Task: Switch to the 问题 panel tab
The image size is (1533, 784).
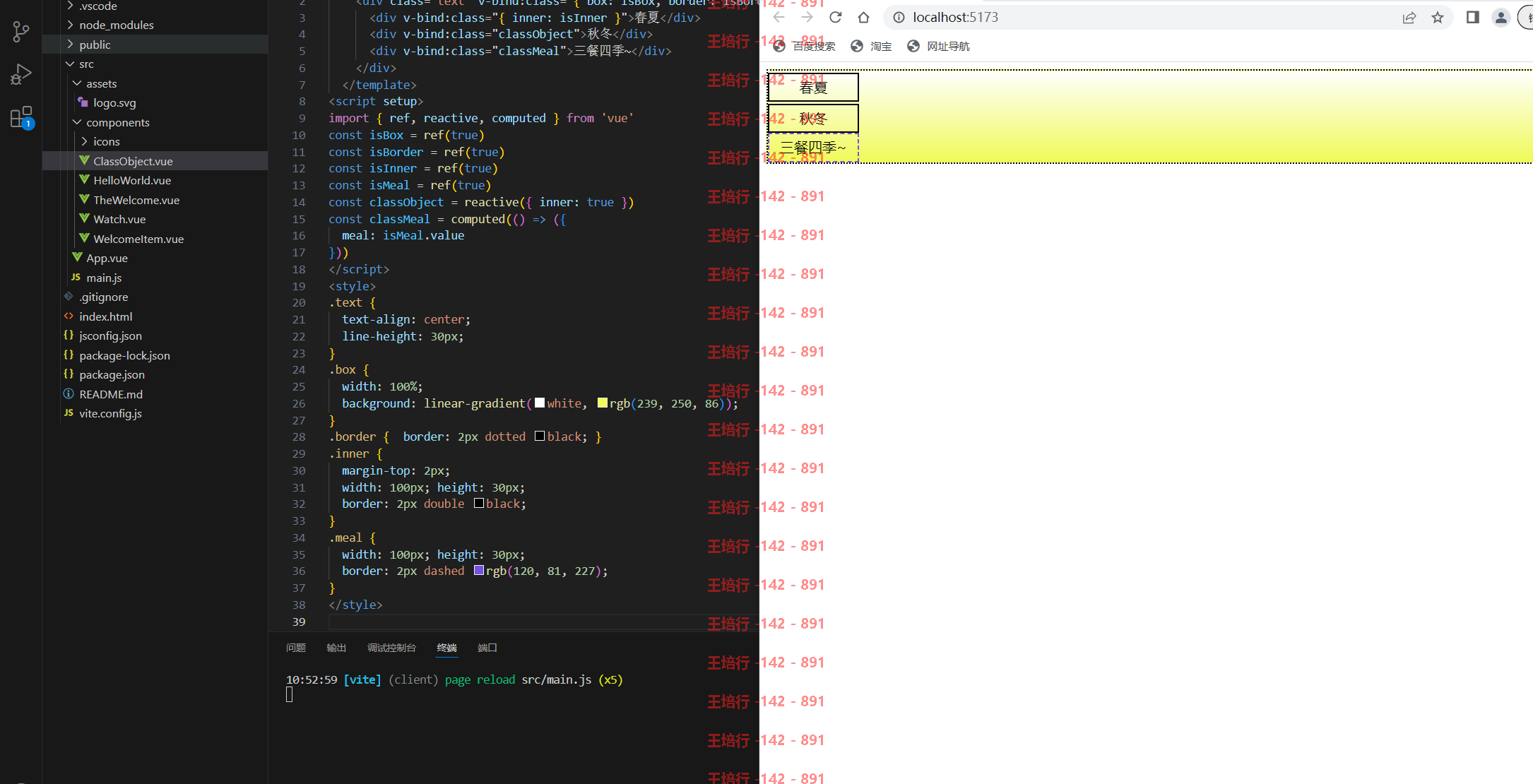Action: pos(296,648)
